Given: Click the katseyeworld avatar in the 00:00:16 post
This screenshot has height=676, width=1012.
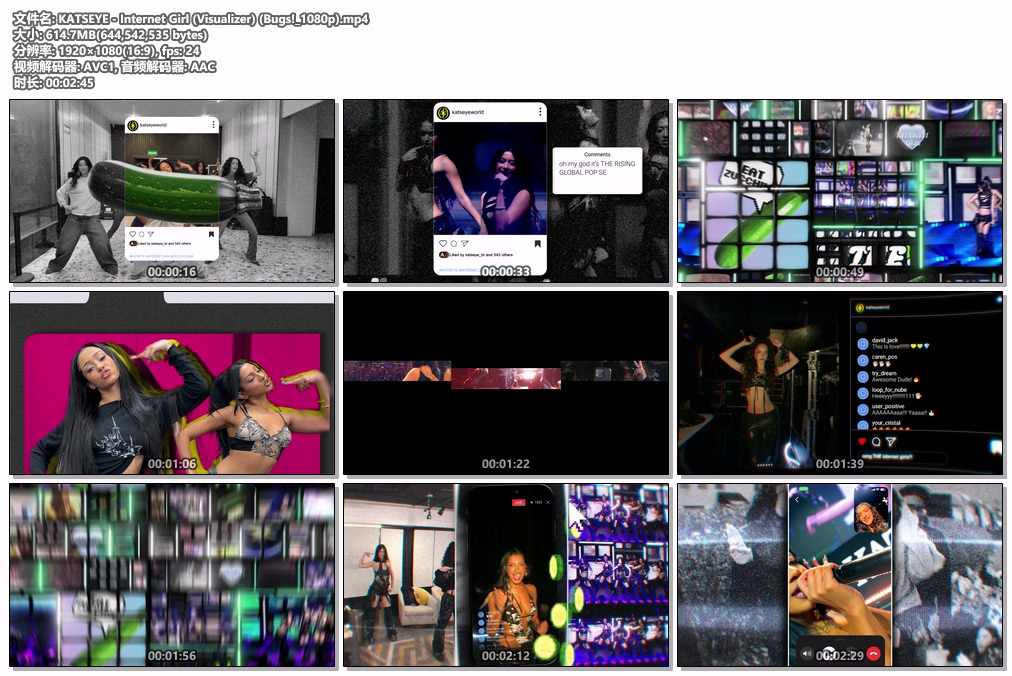Looking at the screenshot, I should (x=133, y=126).
